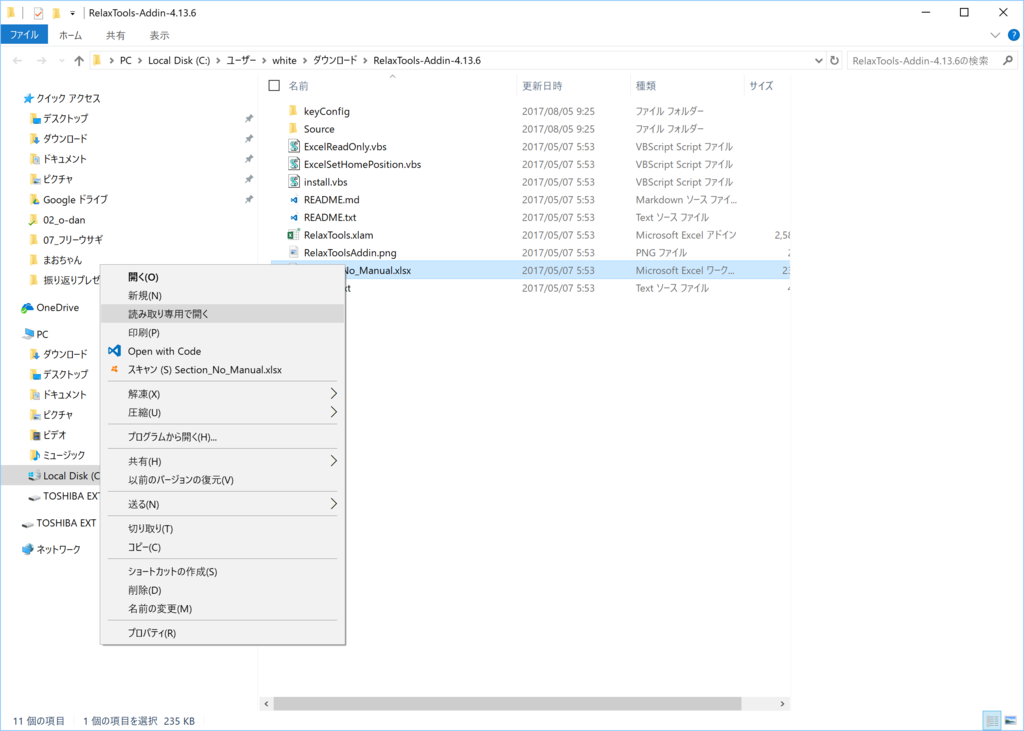The width and height of the screenshot is (1024, 731).
Task: Open the 02_o-dan folder in sidebar
Action: [x=57, y=219]
